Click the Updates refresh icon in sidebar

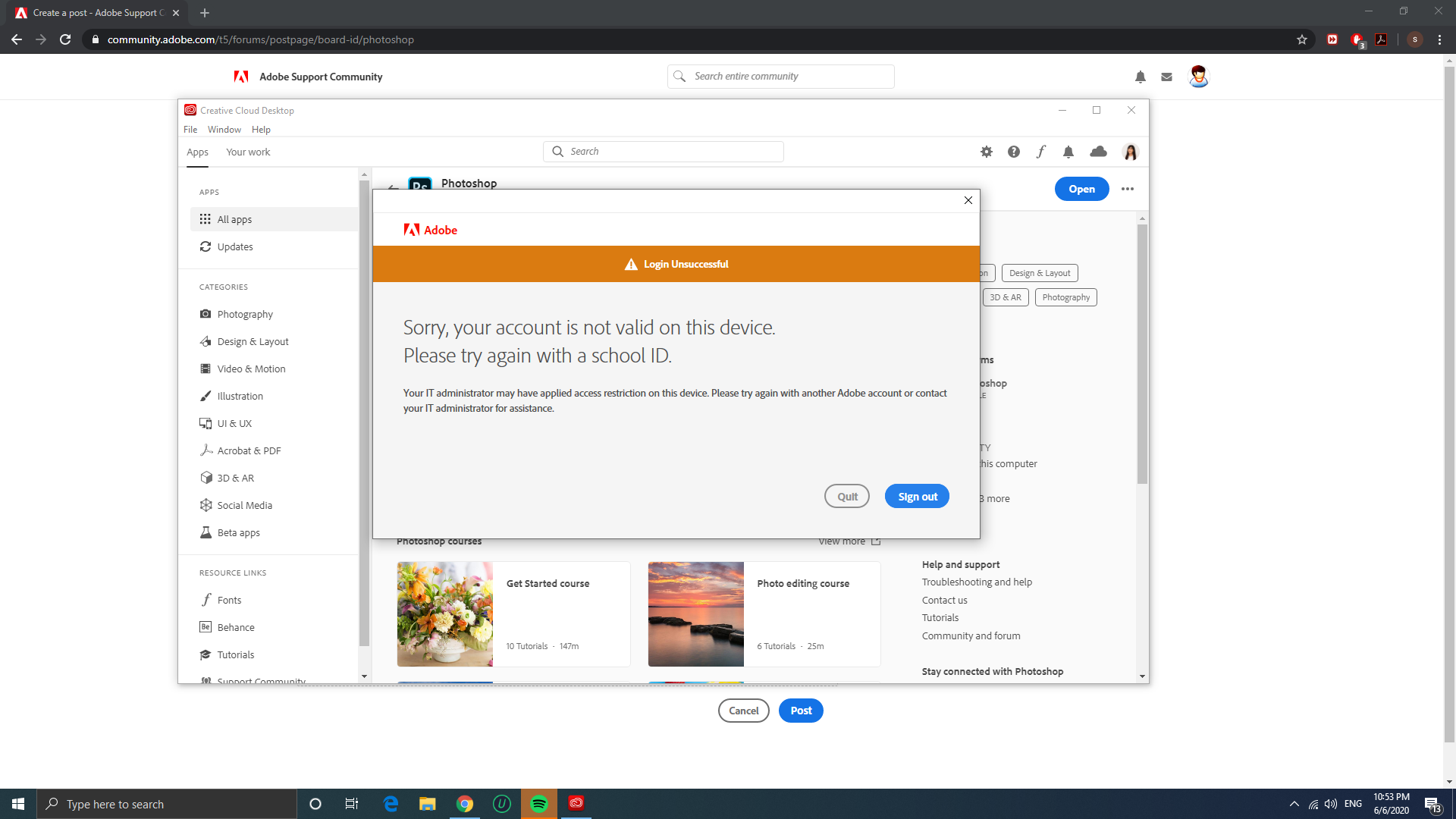tap(206, 246)
